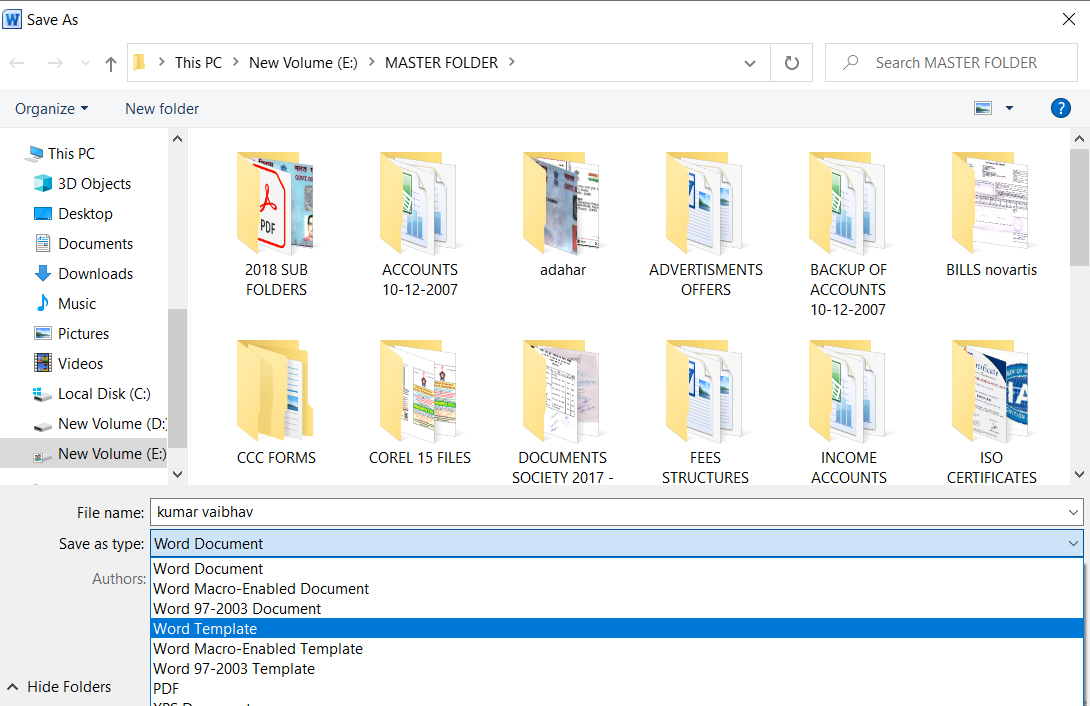This screenshot has height=706, width=1090.
Task: Select DOCUMENTS SOCIETY 2017 folder
Action: pyautogui.click(x=562, y=411)
